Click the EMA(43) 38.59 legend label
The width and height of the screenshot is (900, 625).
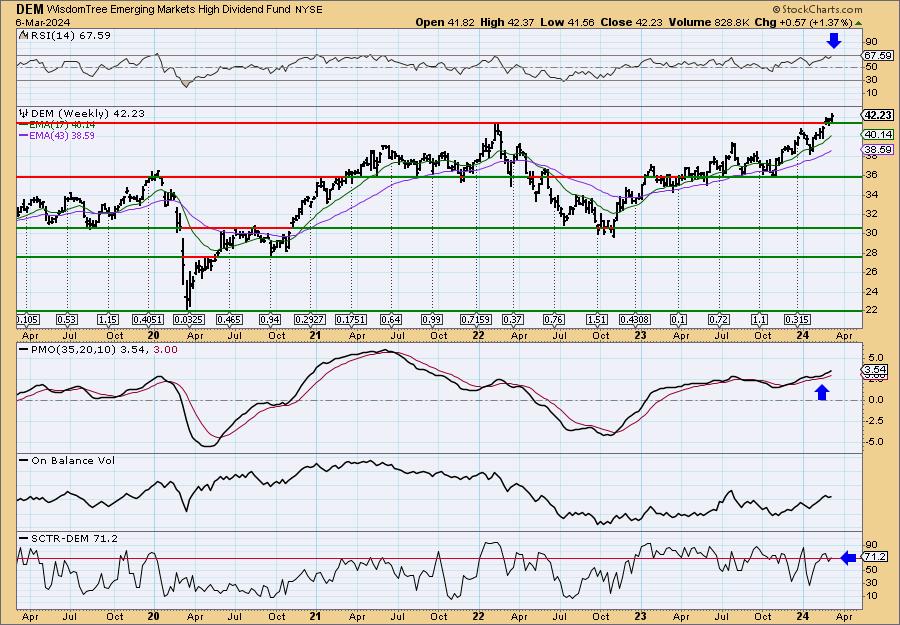[63, 136]
